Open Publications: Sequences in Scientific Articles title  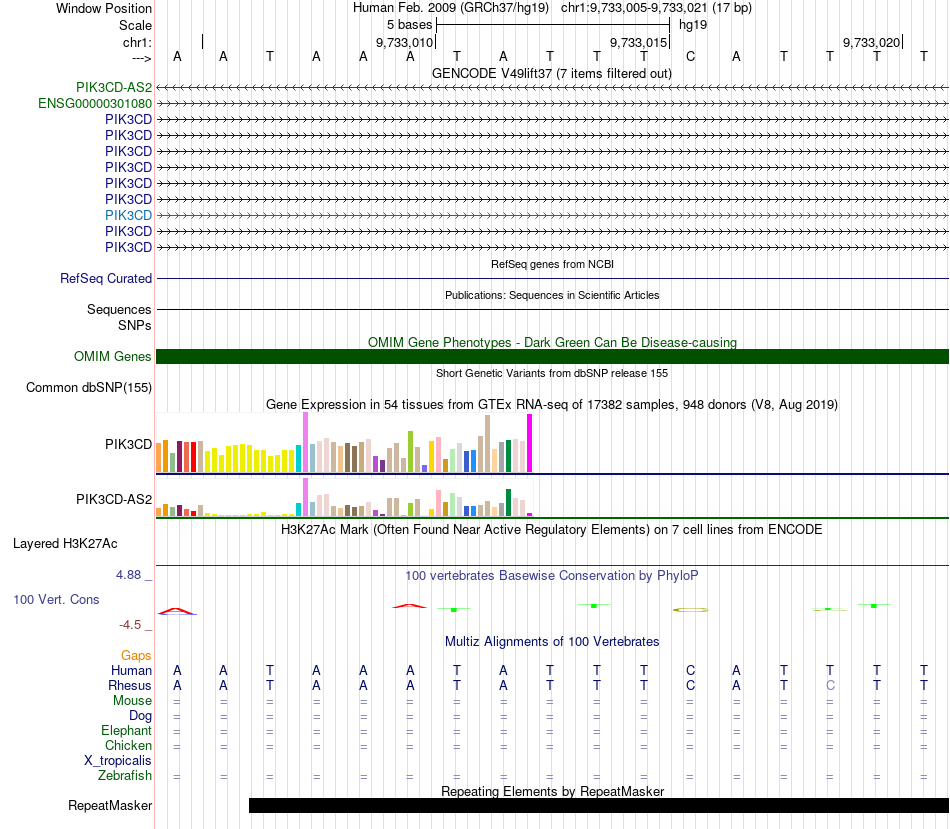(x=552, y=295)
